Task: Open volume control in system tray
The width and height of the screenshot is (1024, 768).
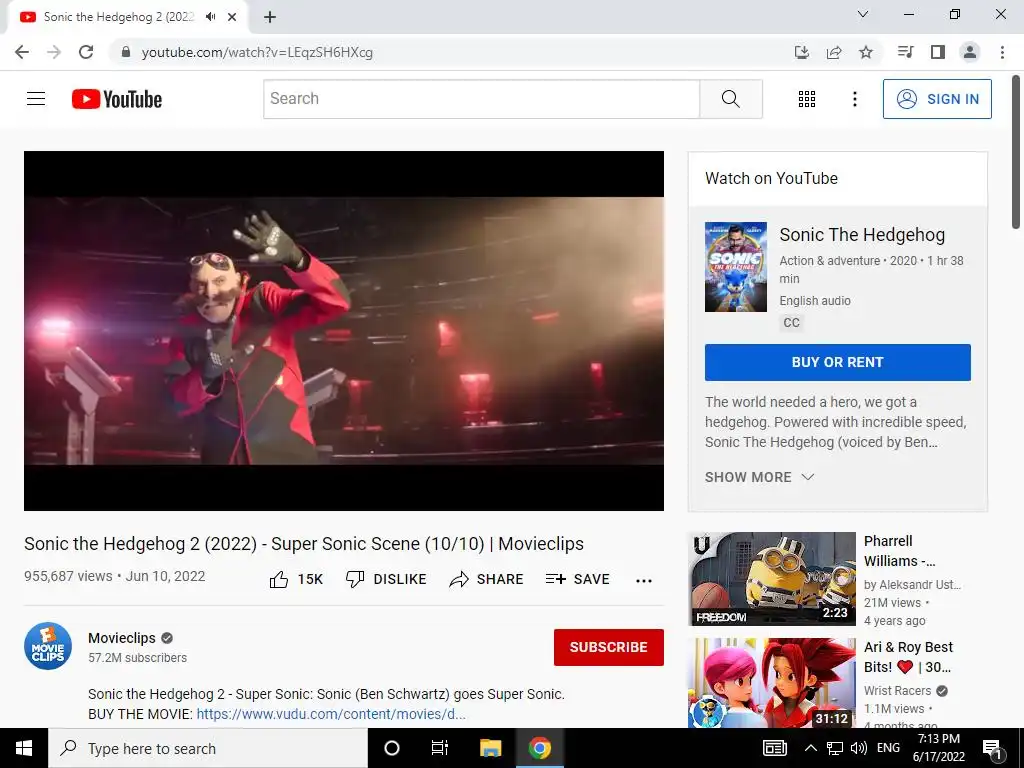Action: 859,748
